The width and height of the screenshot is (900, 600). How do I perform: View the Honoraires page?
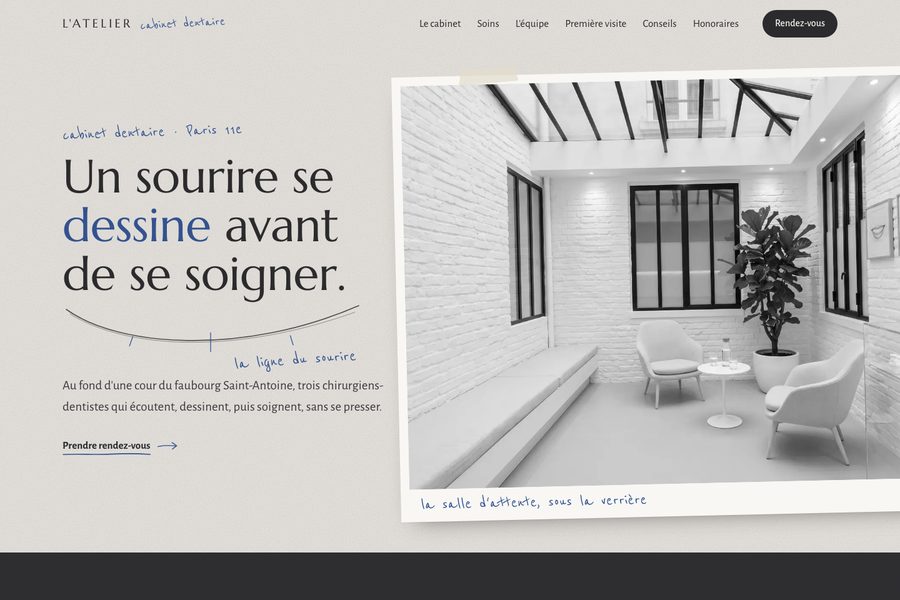(715, 24)
